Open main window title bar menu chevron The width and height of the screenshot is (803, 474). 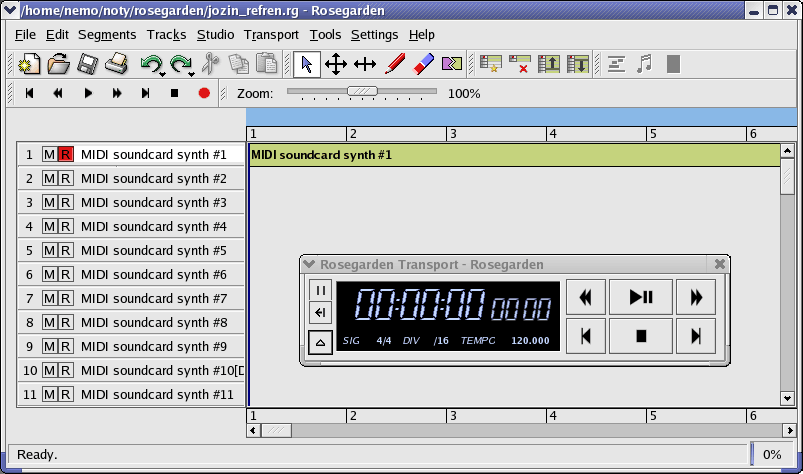coord(10,10)
